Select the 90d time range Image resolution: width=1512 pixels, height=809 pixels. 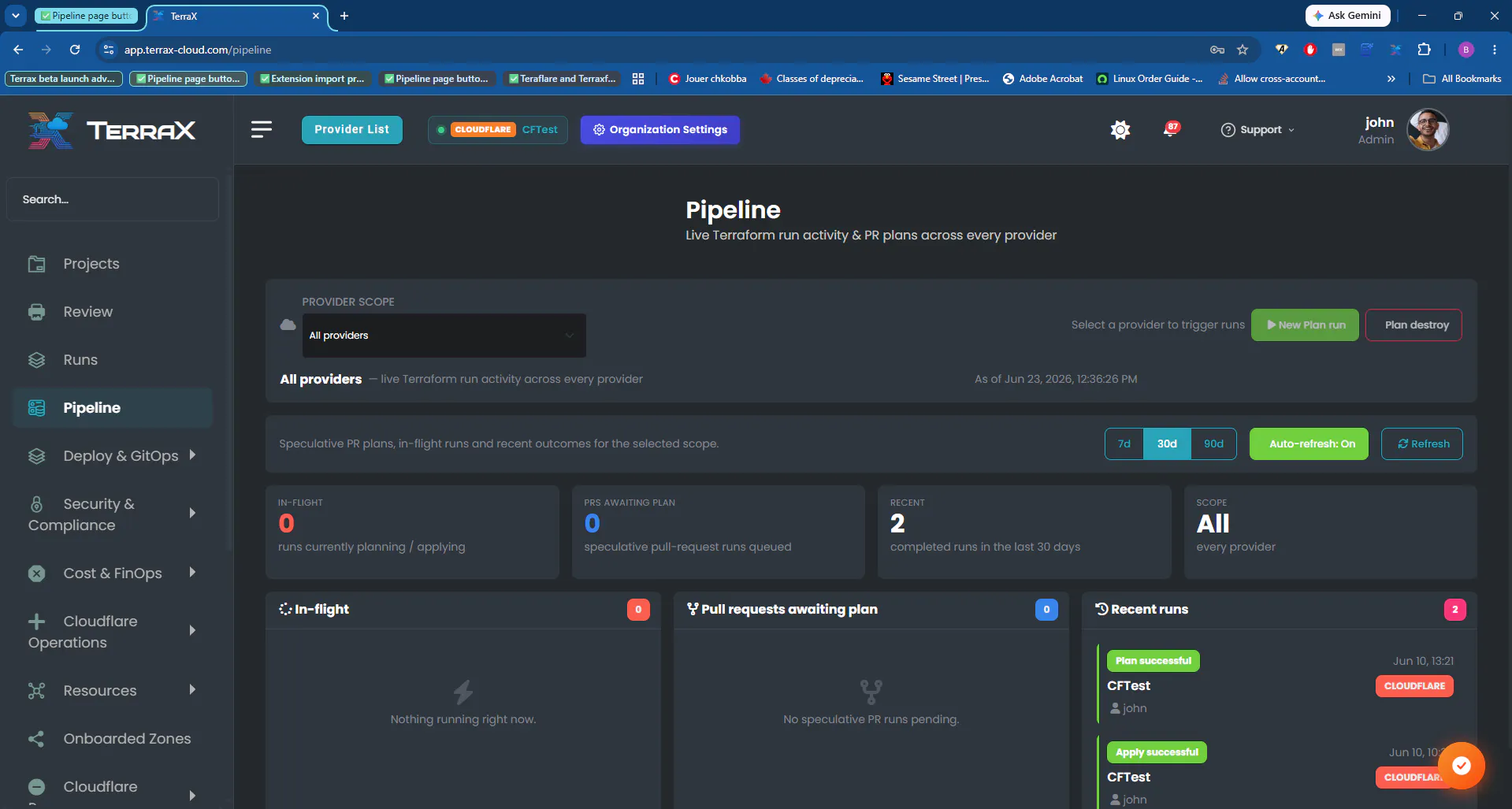coord(1213,444)
